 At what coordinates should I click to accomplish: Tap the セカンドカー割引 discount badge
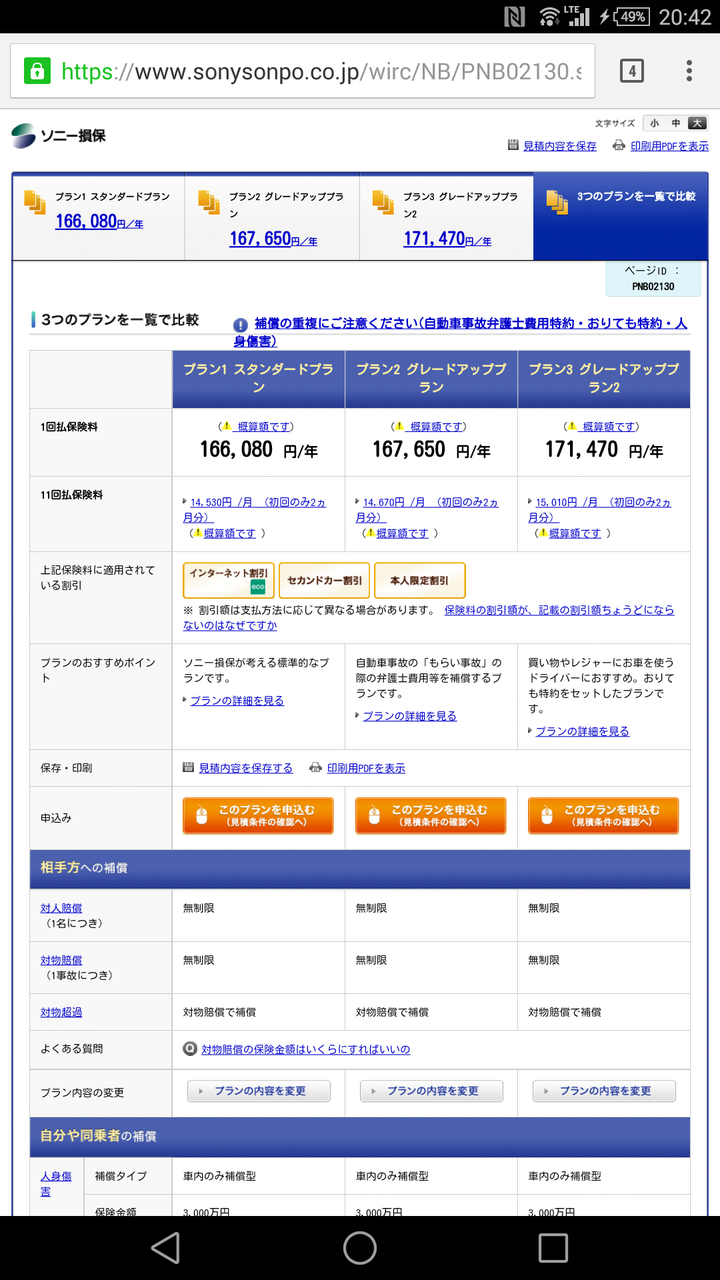tap(324, 580)
